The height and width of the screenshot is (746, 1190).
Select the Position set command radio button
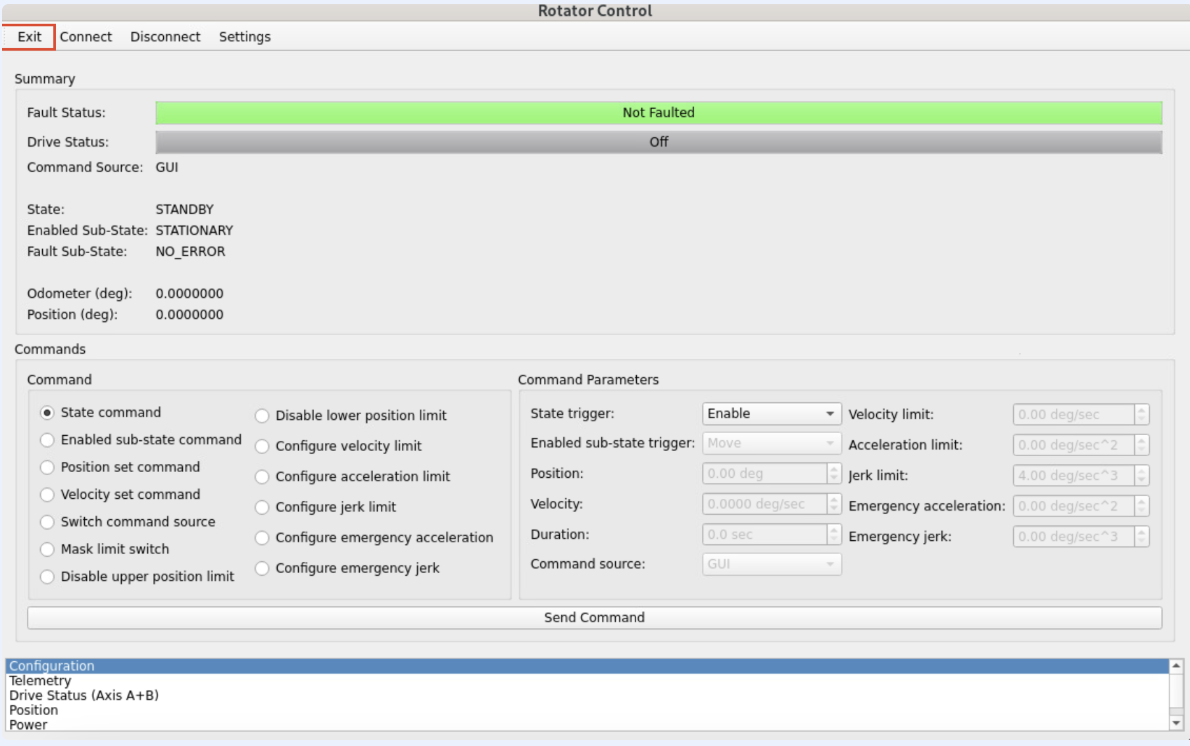pyautogui.click(x=47, y=467)
